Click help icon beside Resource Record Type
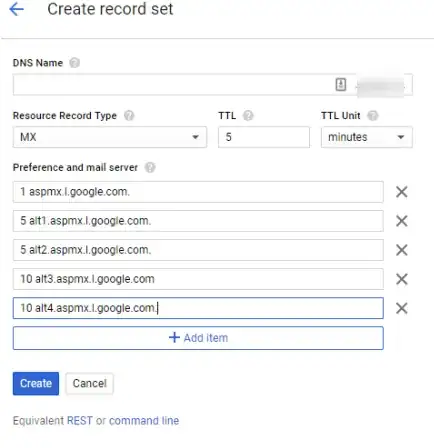The image size is (434, 448). pos(129,116)
